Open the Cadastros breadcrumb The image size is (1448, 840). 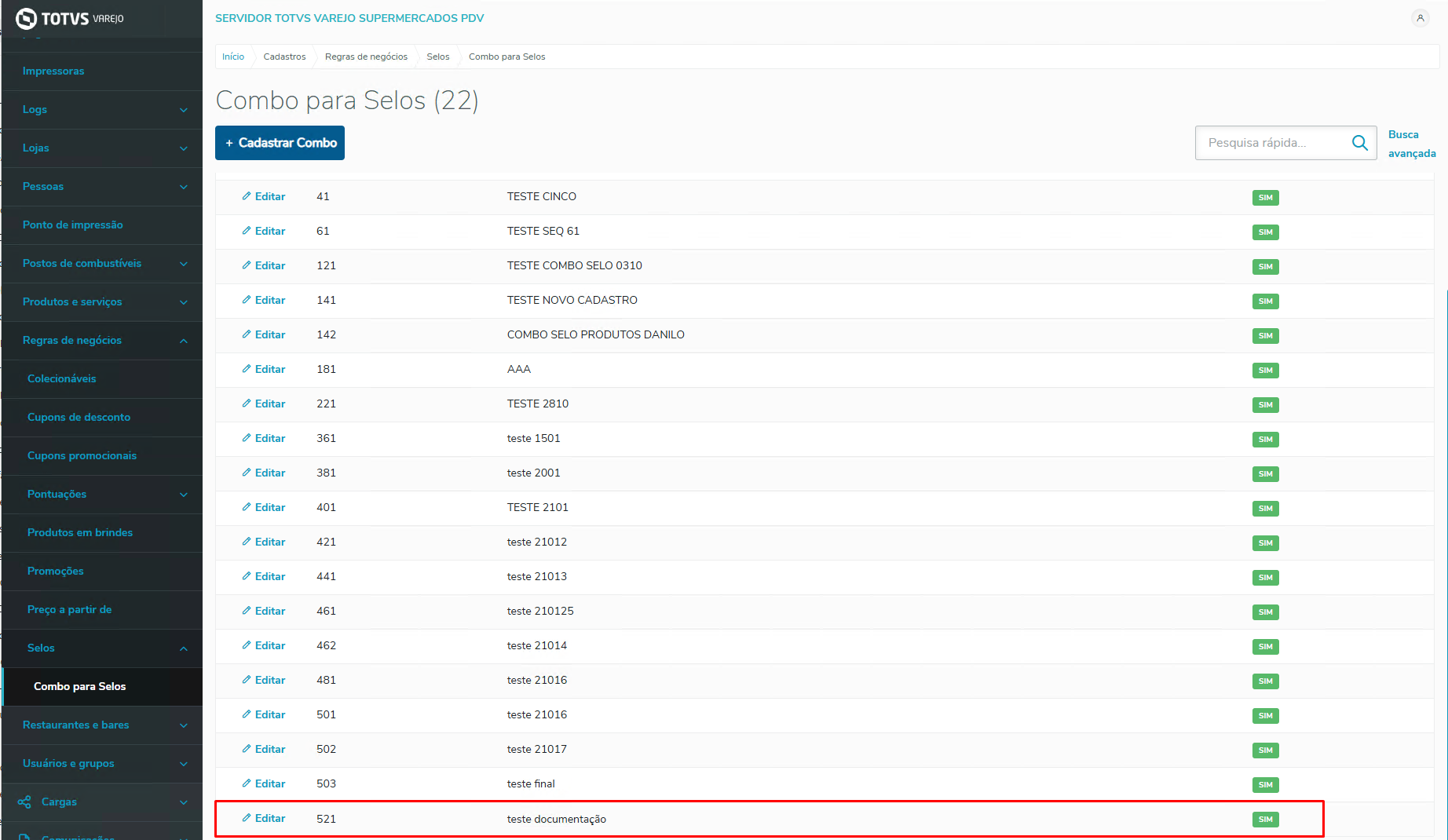click(x=285, y=57)
